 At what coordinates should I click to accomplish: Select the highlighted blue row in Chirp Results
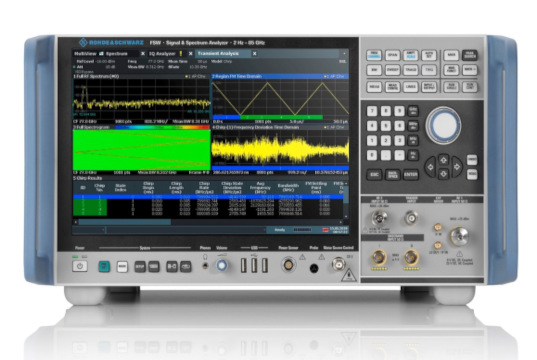[x=208, y=197]
